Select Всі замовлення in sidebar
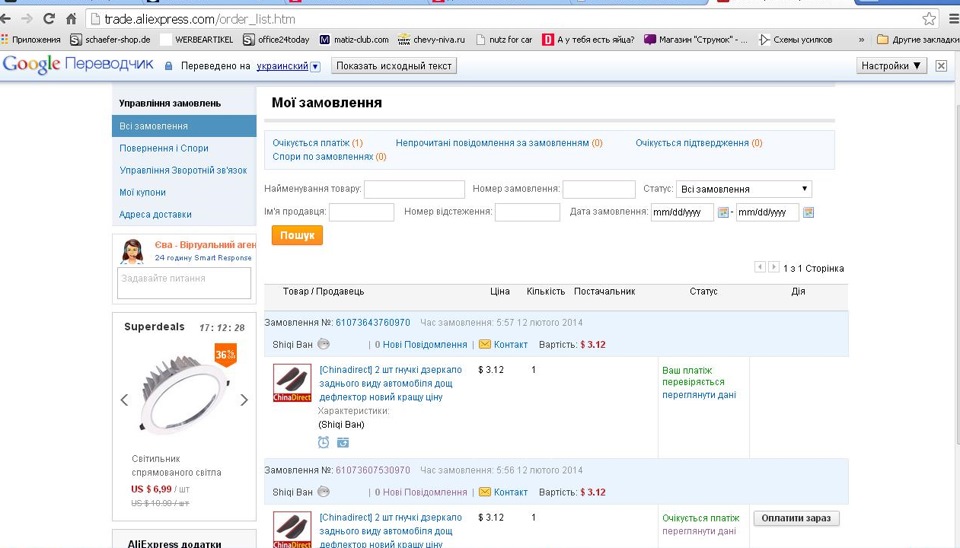This screenshot has width=960, height=548. [184, 126]
